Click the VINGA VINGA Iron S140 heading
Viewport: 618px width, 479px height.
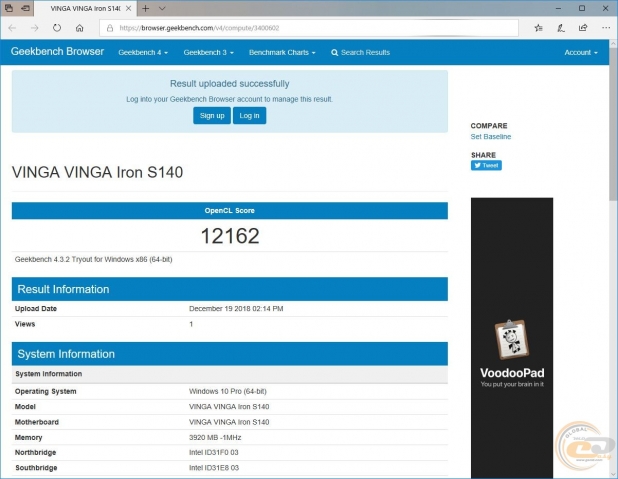pos(97,172)
